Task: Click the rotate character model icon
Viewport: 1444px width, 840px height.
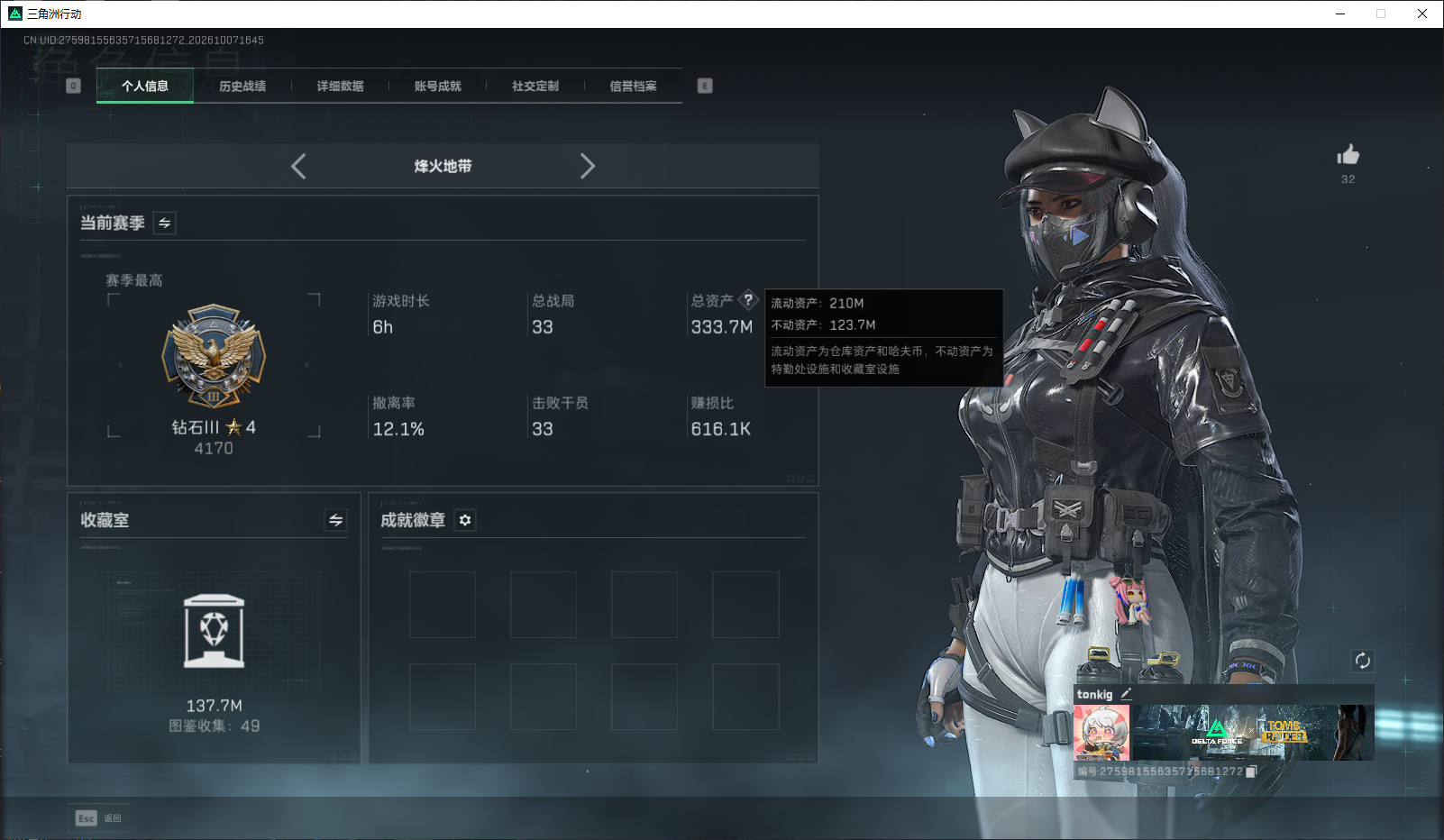Action: point(1363,661)
